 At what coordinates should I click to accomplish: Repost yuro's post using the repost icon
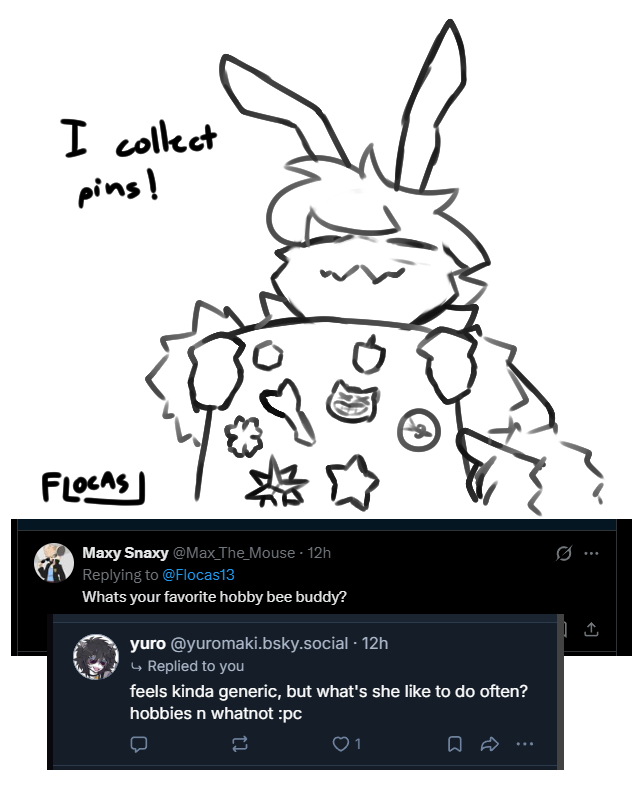pos(240,743)
